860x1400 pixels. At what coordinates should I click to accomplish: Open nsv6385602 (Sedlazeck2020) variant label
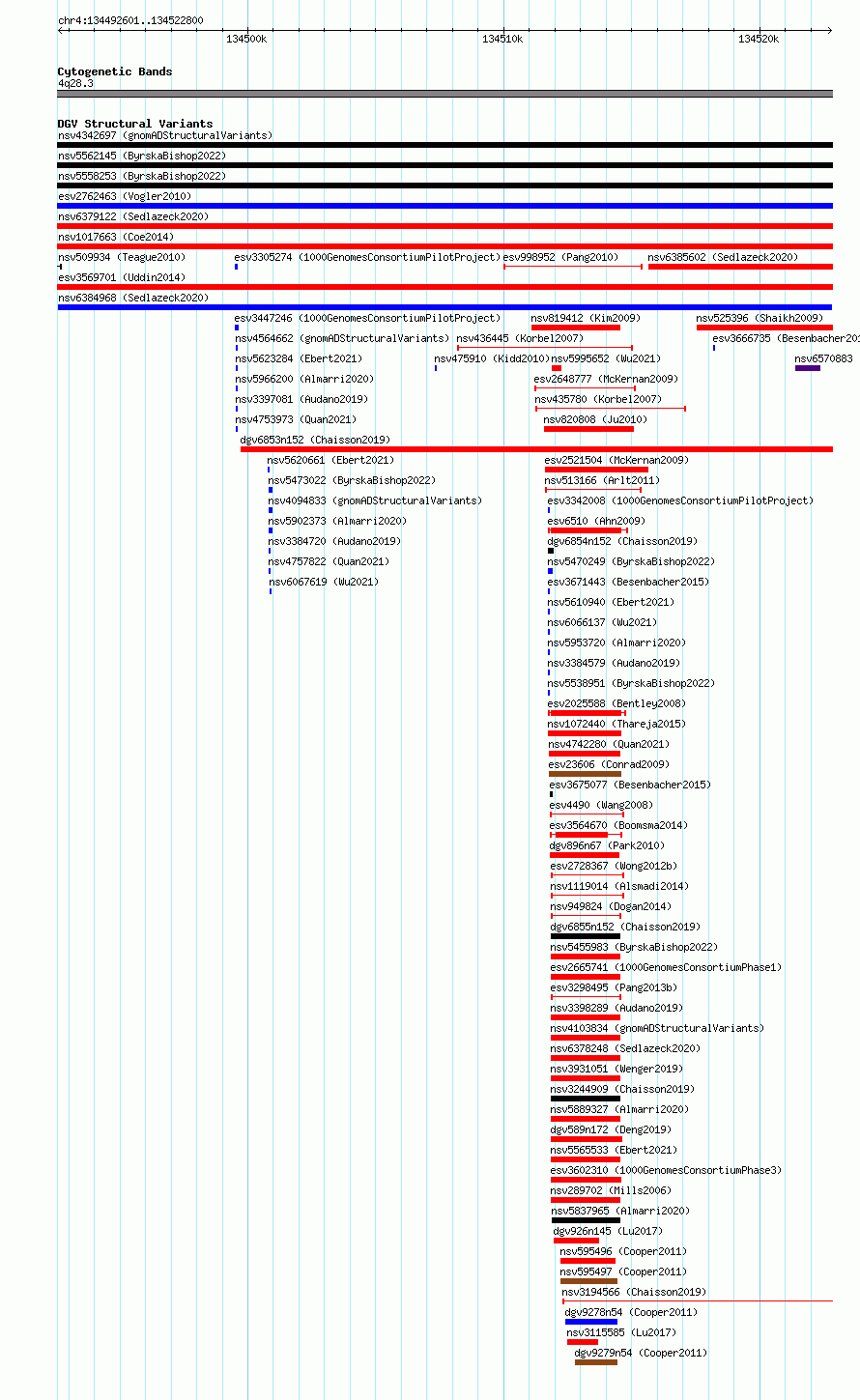pyautogui.click(x=724, y=258)
